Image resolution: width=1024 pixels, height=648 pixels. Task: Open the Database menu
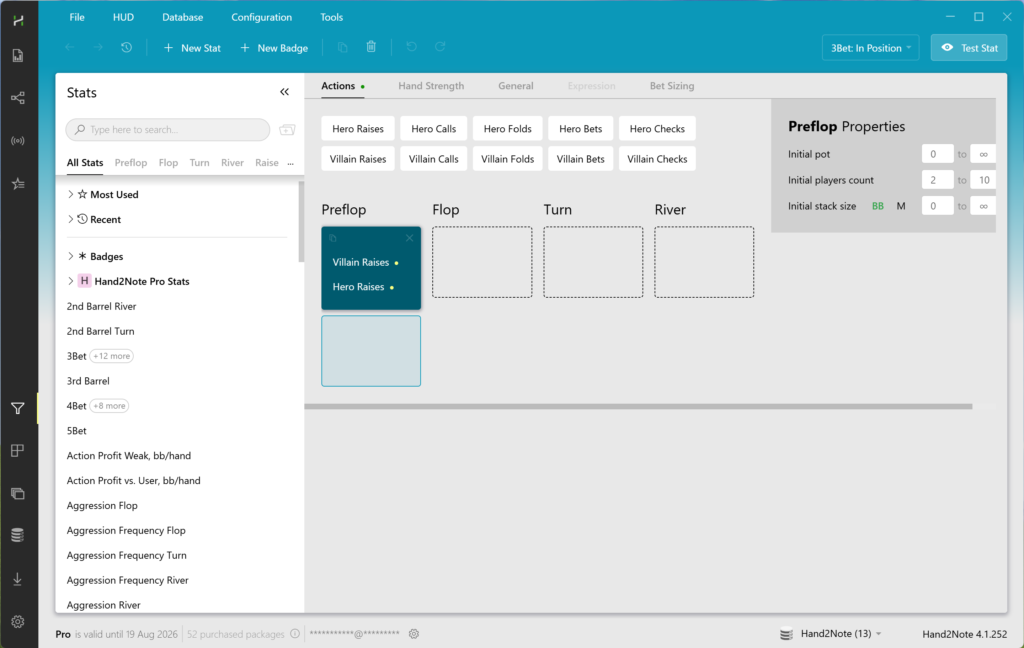pyautogui.click(x=182, y=17)
